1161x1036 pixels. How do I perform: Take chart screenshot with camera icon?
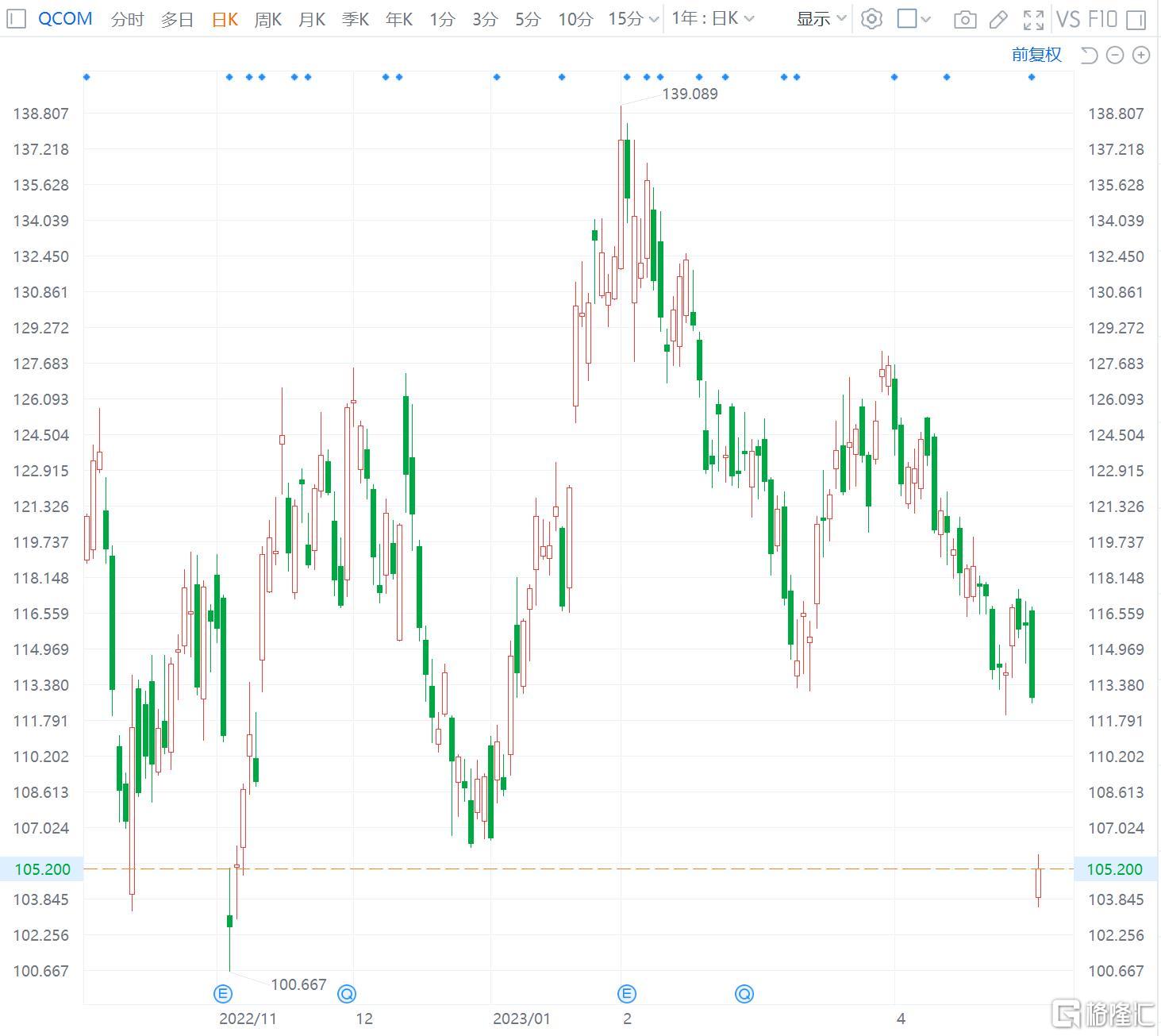[965, 19]
